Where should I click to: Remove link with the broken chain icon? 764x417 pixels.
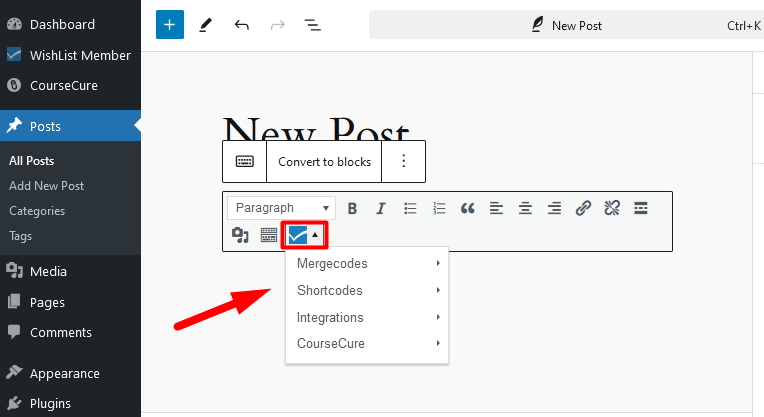pyautogui.click(x=612, y=208)
